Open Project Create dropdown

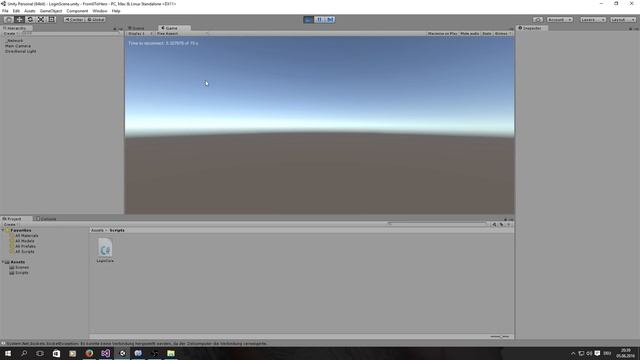tap(10, 224)
